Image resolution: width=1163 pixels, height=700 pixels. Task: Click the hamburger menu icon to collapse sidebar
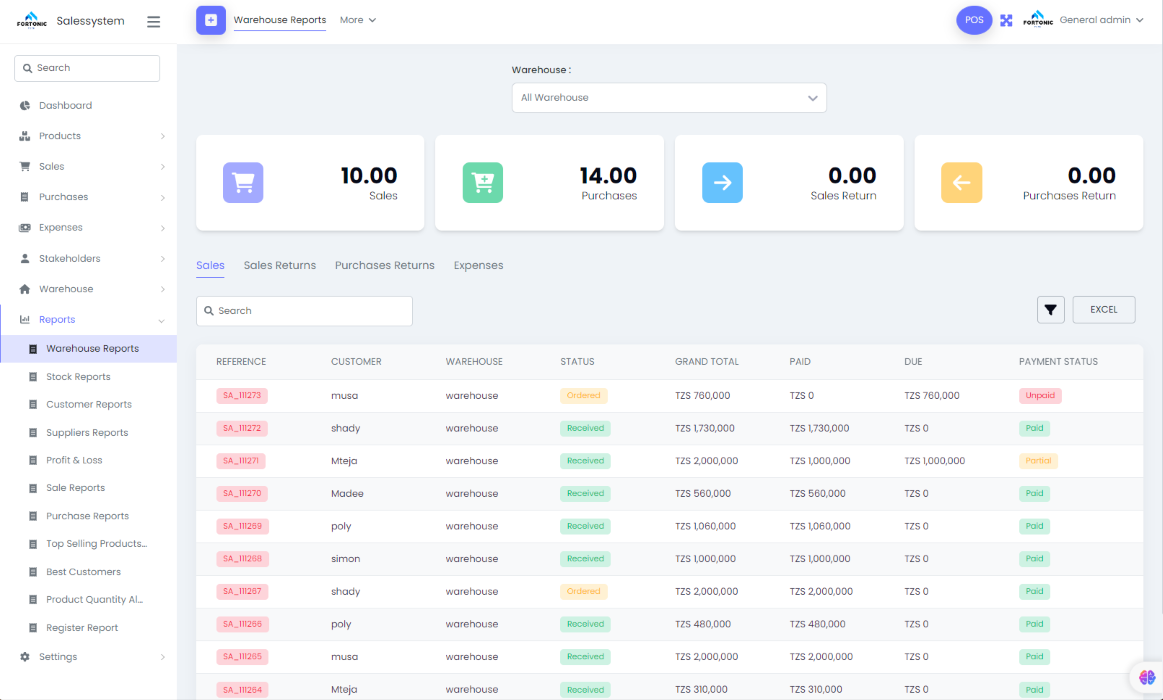pyautogui.click(x=153, y=21)
